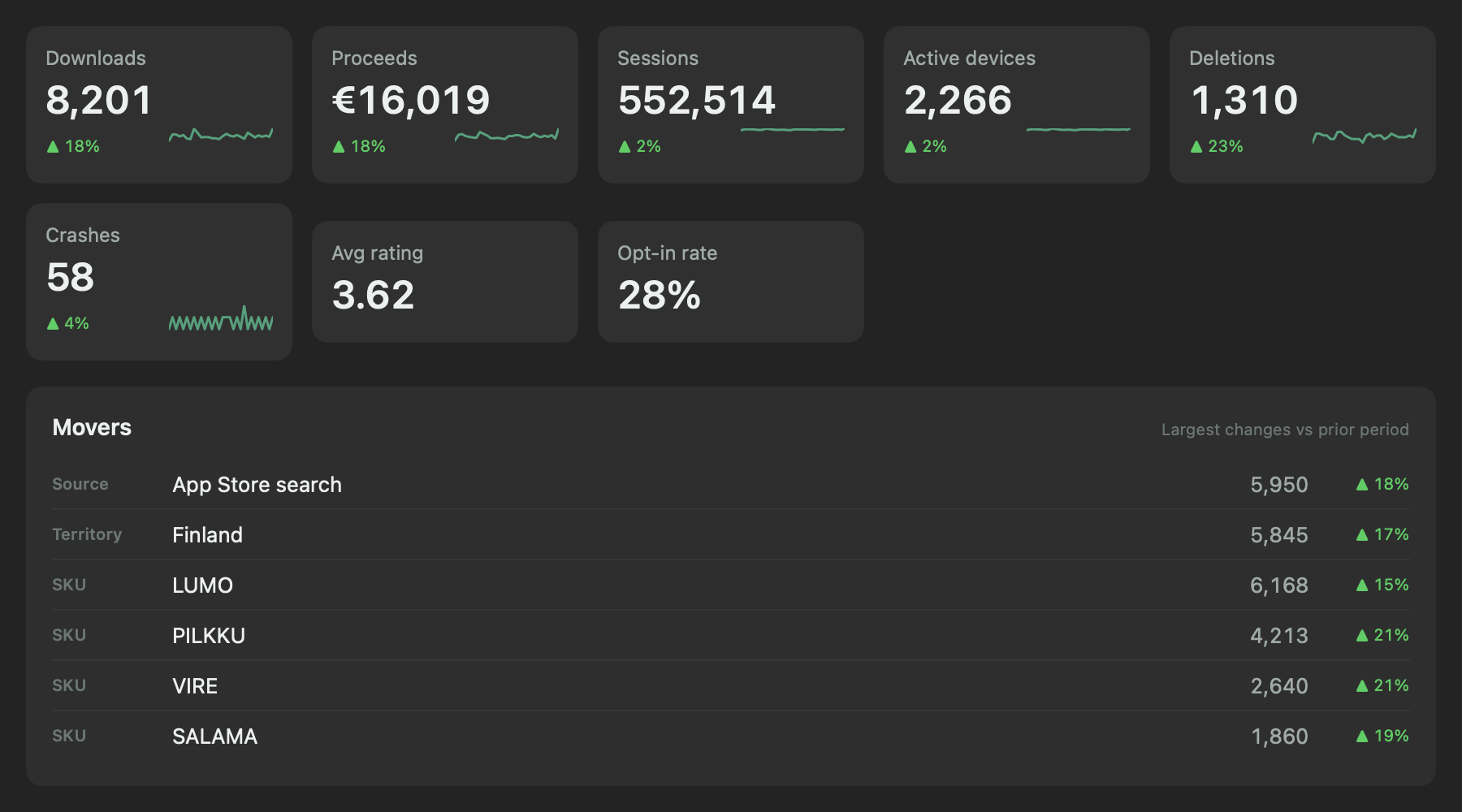This screenshot has height=812, width=1462.
Task: Open the Downloads sparkline chart
Action: tap(221, 135)
